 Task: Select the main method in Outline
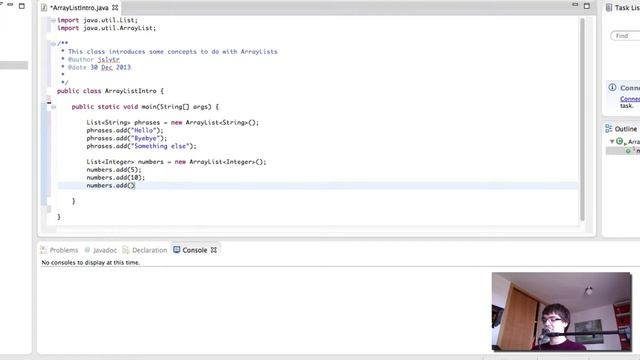623,151
